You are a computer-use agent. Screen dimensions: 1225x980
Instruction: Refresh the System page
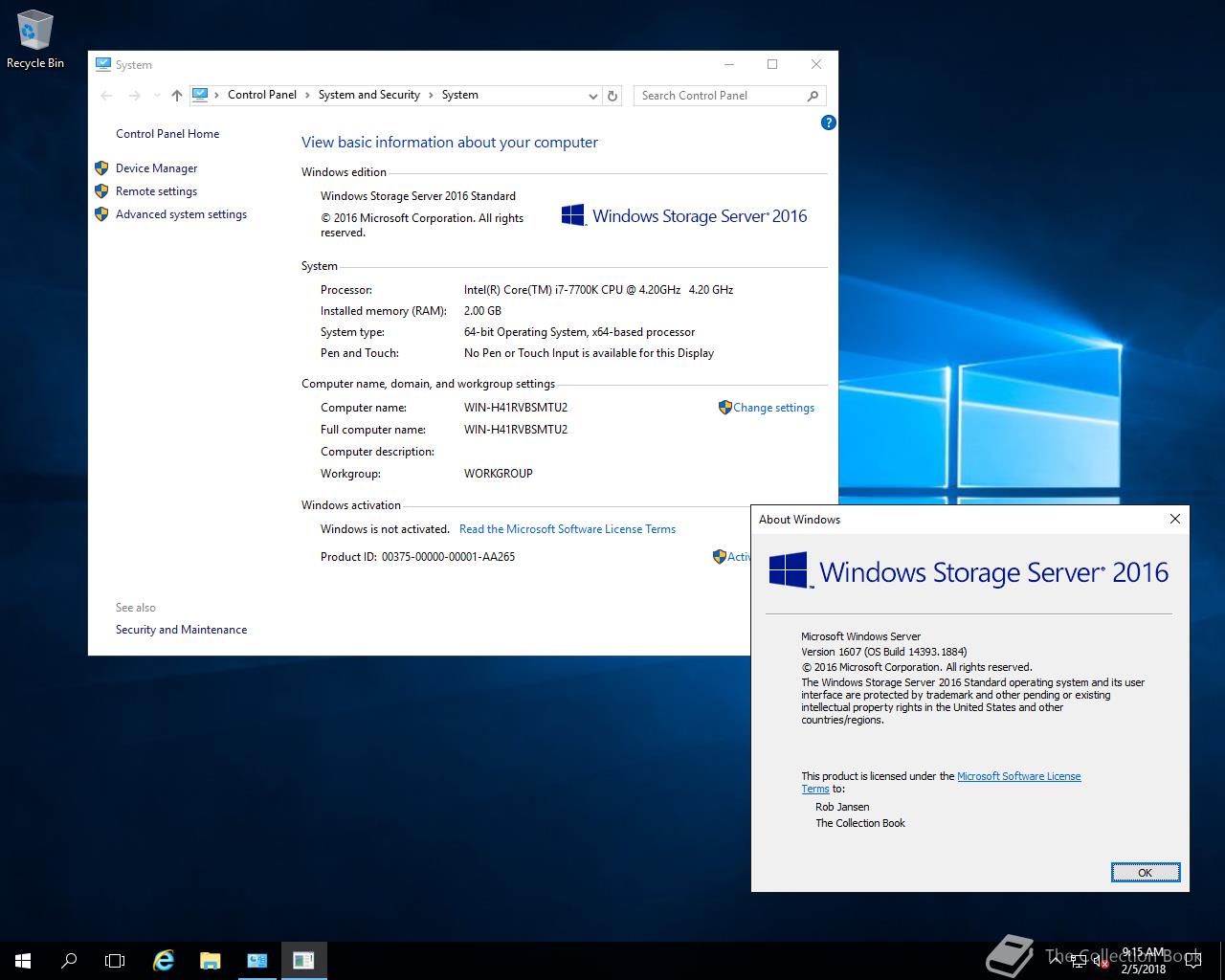pos(612,96)
